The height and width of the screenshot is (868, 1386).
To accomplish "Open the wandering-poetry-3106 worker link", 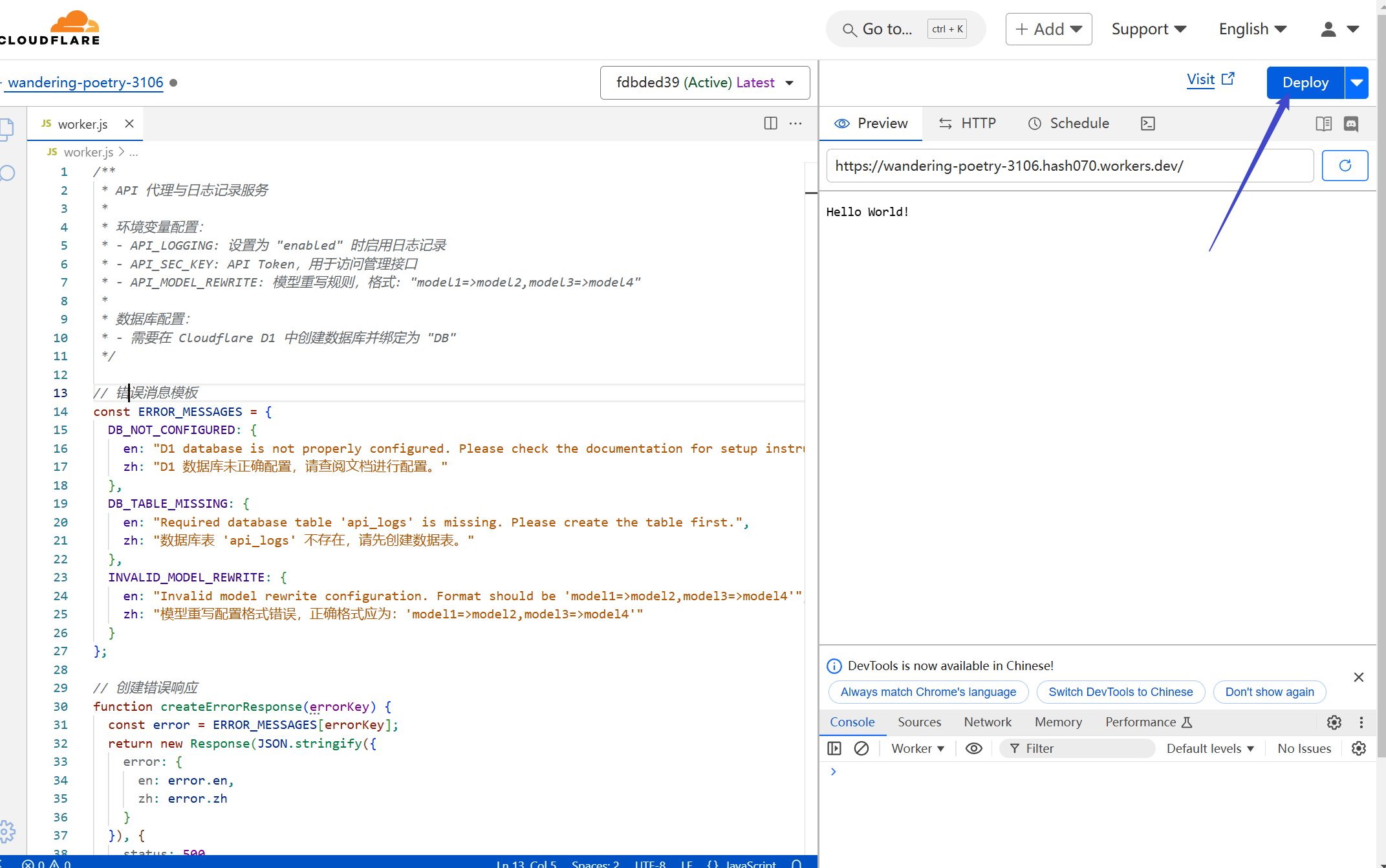I will tap(85, 83).
